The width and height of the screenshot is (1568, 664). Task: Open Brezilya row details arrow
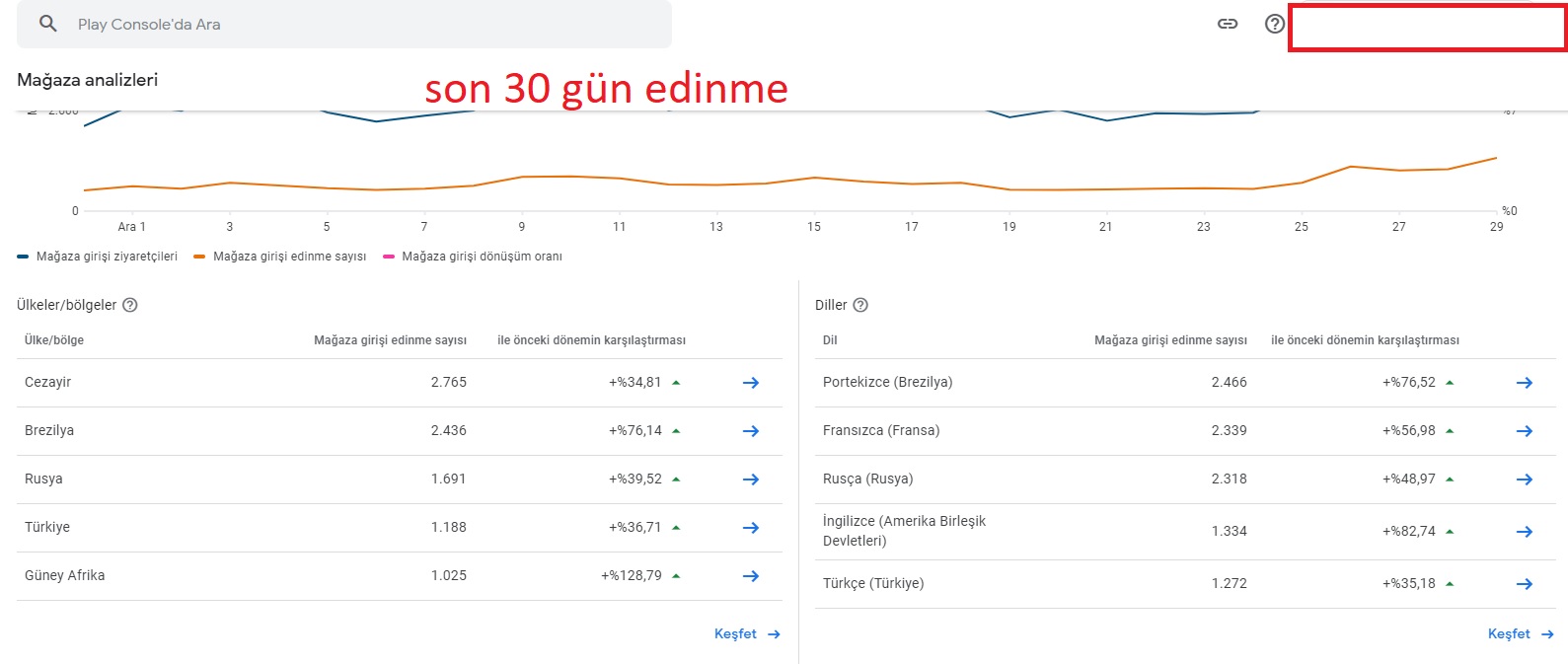(x=751, y=431)
